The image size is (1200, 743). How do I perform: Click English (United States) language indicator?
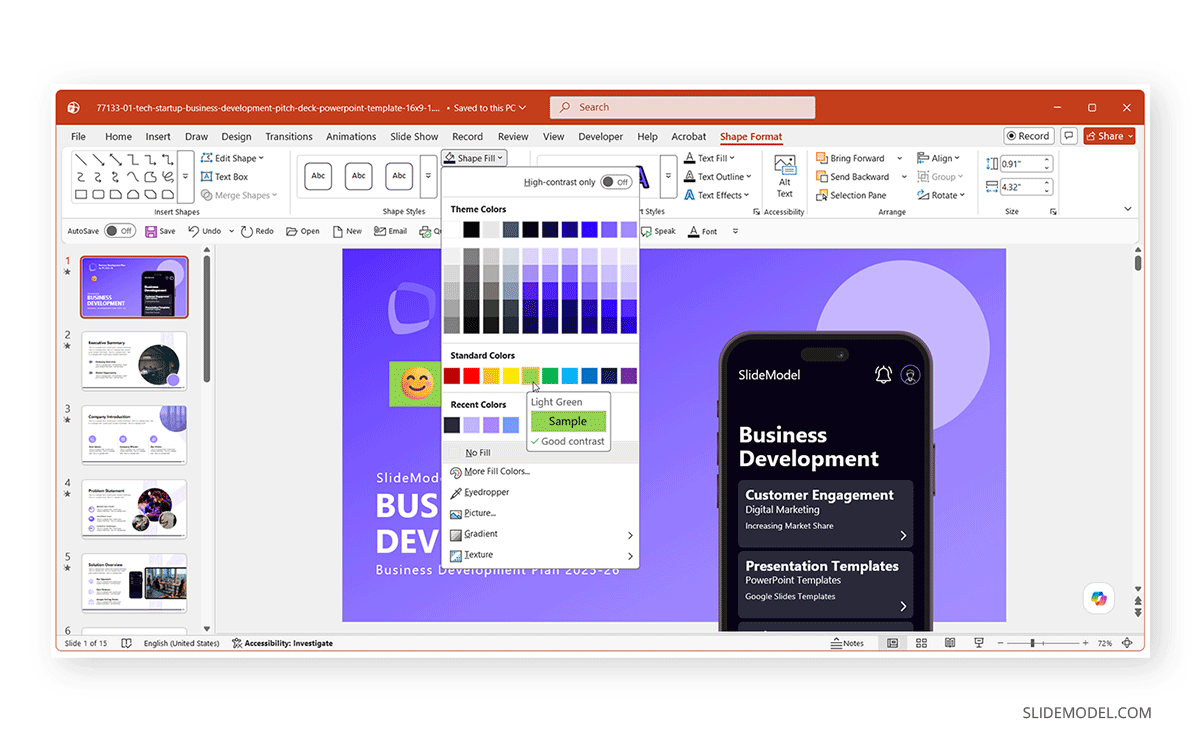[x=181, y=643]
